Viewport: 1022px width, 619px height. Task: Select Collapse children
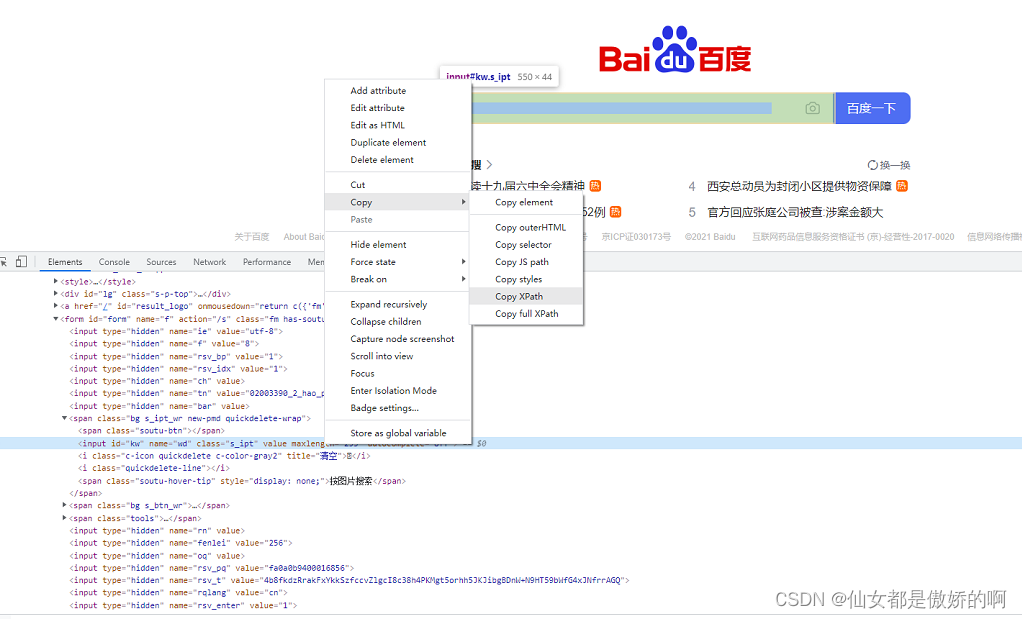(x=398, y=322)
